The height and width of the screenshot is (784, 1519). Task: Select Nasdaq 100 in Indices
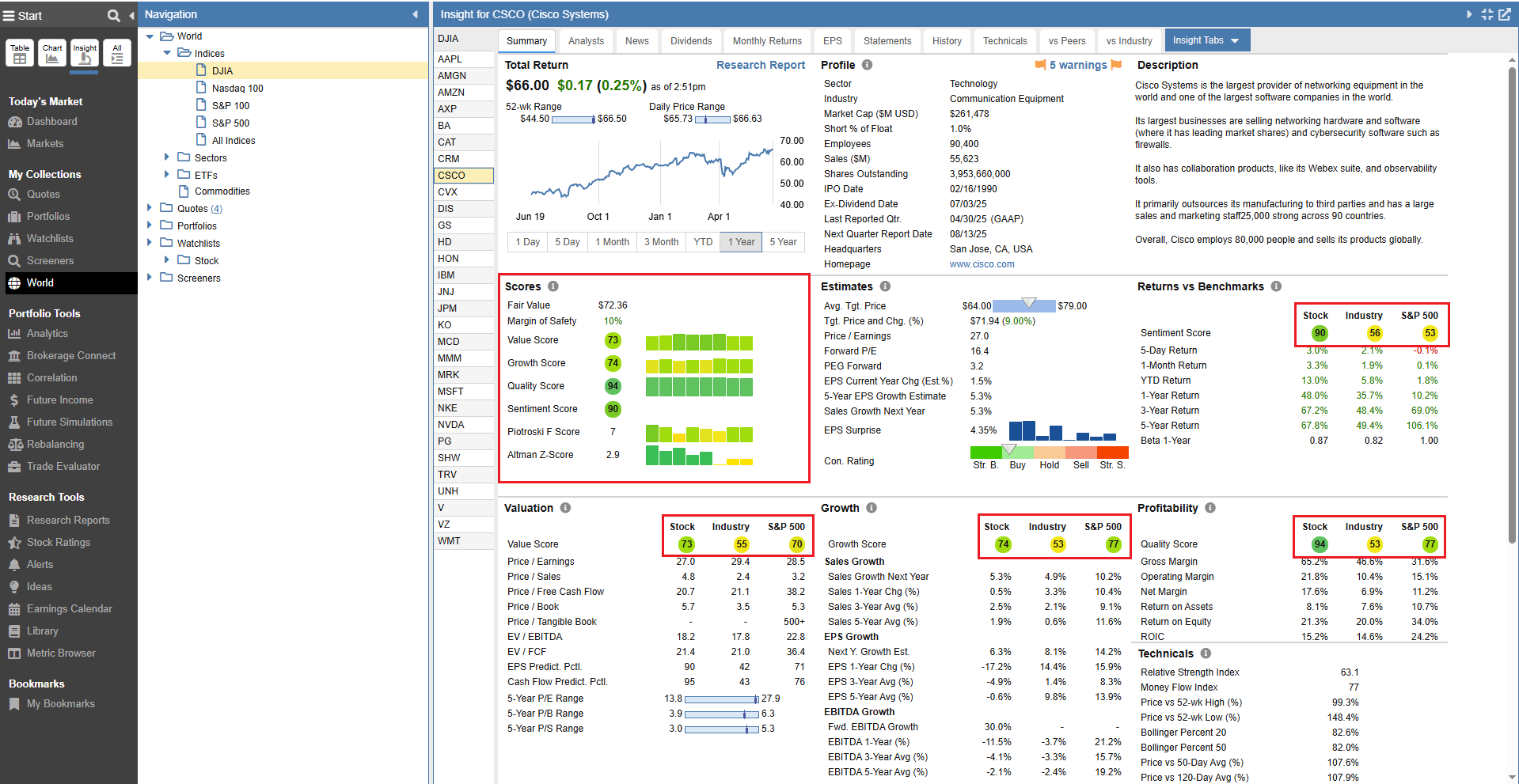[237, 89]
